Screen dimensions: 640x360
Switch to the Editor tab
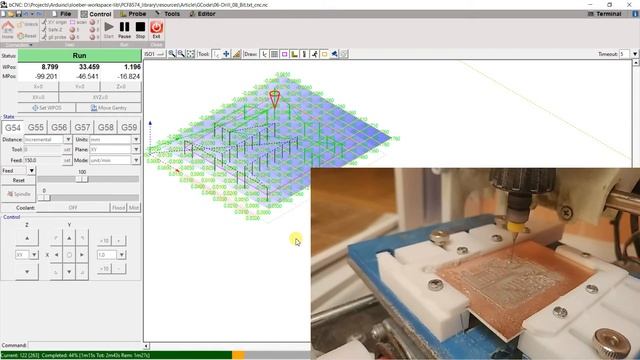click(x=202, y=14)
